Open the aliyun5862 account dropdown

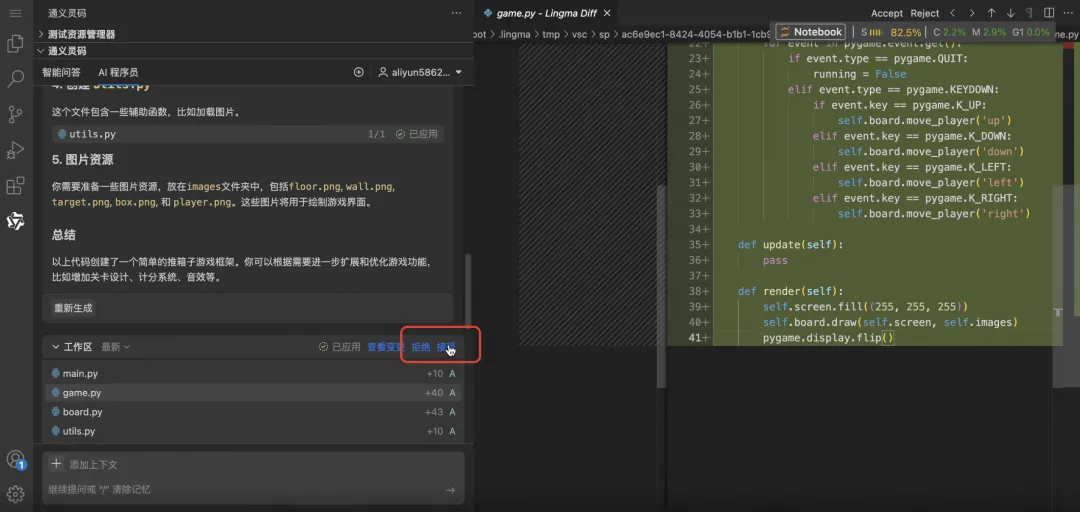coord(420,72)
